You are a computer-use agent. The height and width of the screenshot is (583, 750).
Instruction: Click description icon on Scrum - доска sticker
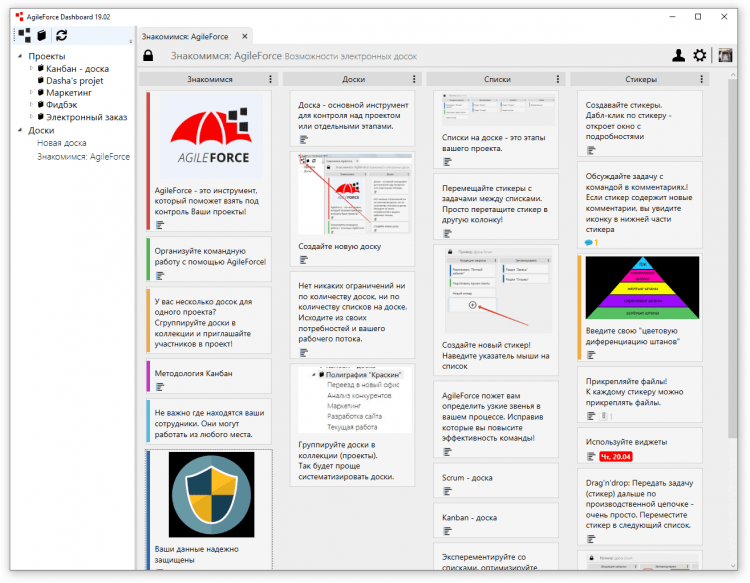point(447,491)
